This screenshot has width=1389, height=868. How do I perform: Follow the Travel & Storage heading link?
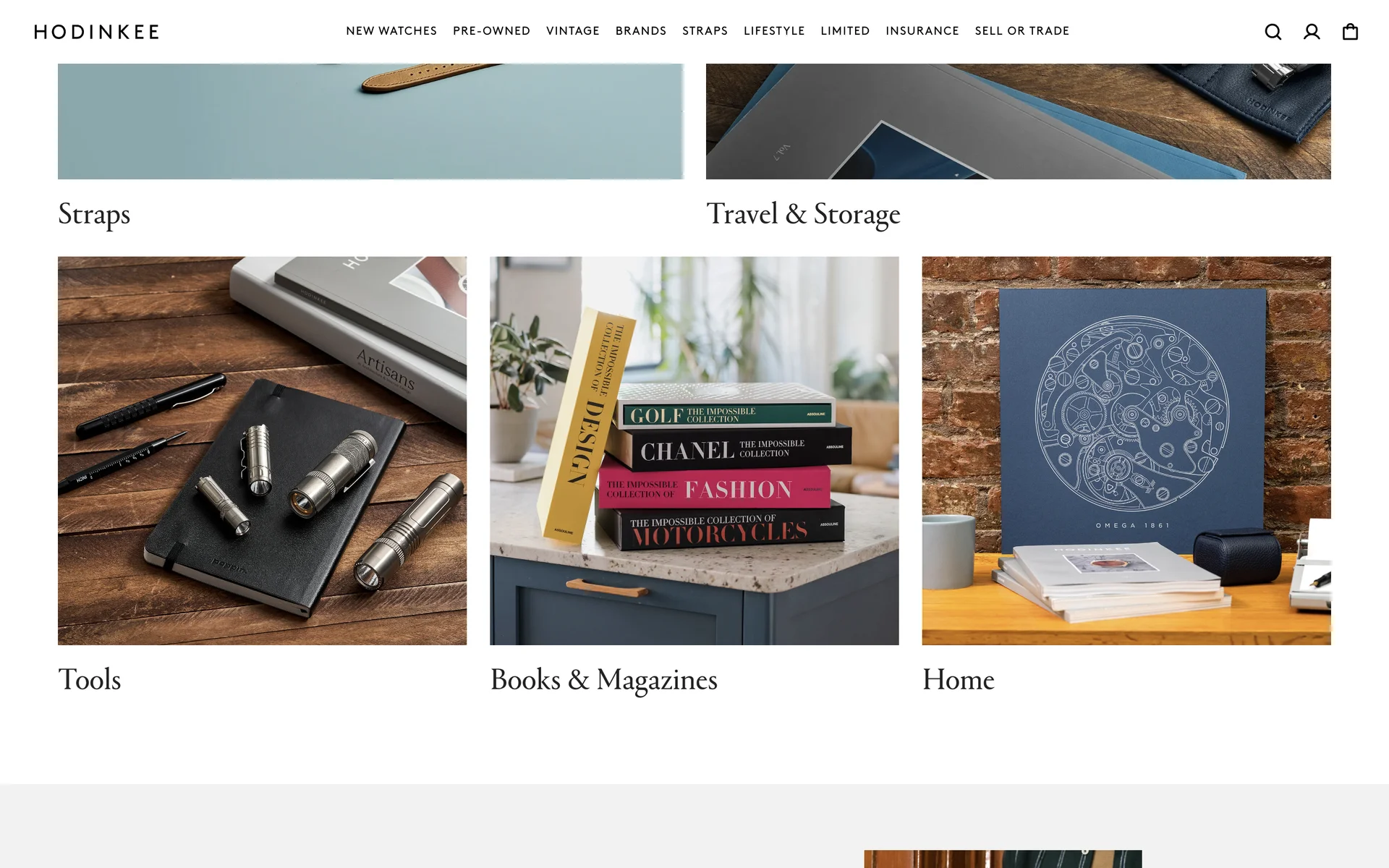(x=803, y=214)
